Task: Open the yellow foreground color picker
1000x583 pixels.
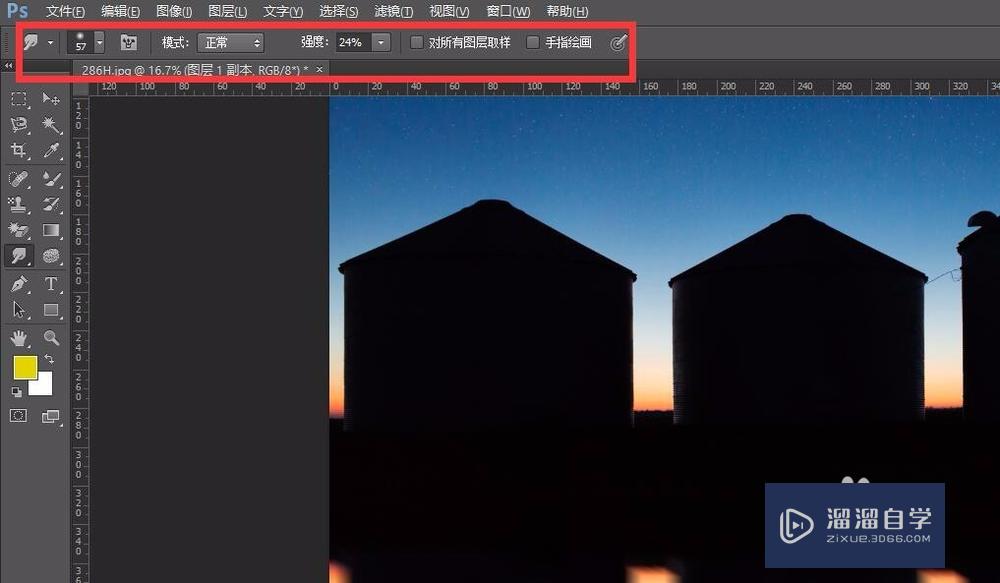Action: tap(25, 367)
